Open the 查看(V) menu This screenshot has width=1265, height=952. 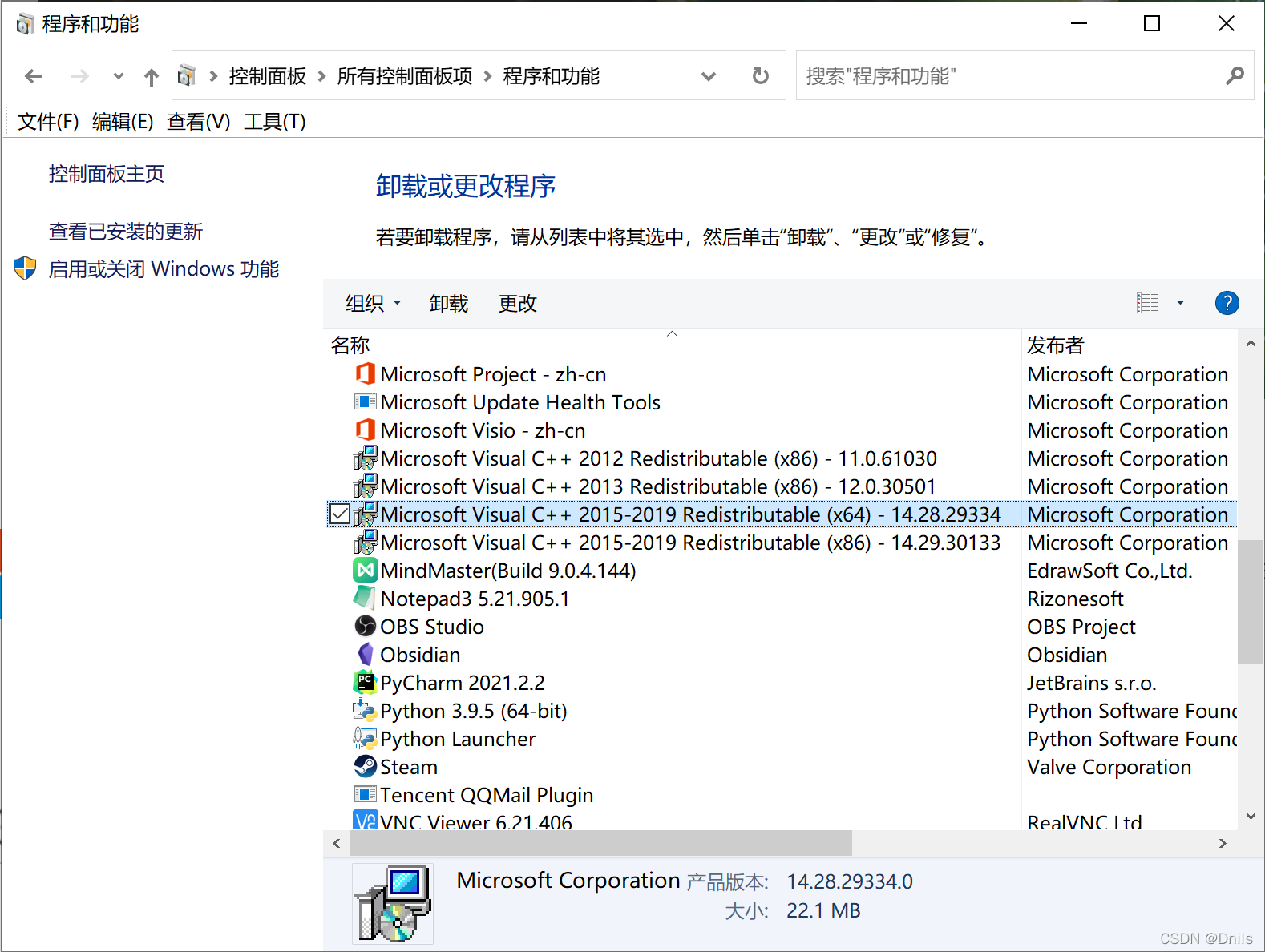point(198,121)
